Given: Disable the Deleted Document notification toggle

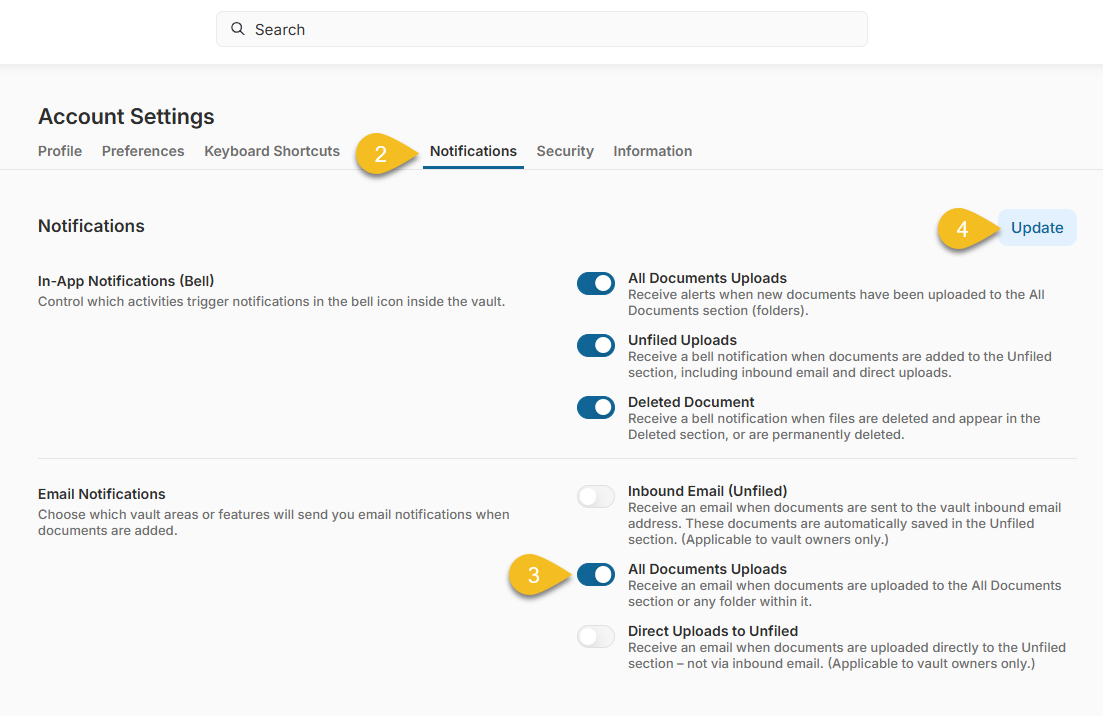Looking at the screenshot, I should [x=596, y=407].
